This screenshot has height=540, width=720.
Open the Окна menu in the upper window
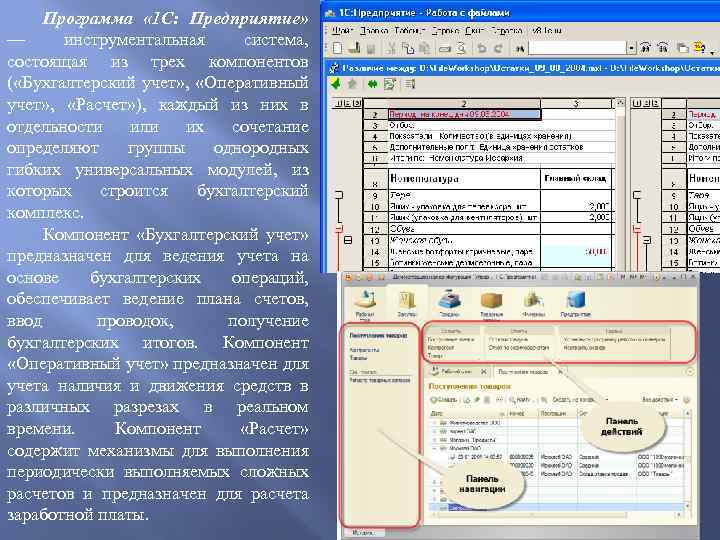pyautogui.click(x=475, y=31)
